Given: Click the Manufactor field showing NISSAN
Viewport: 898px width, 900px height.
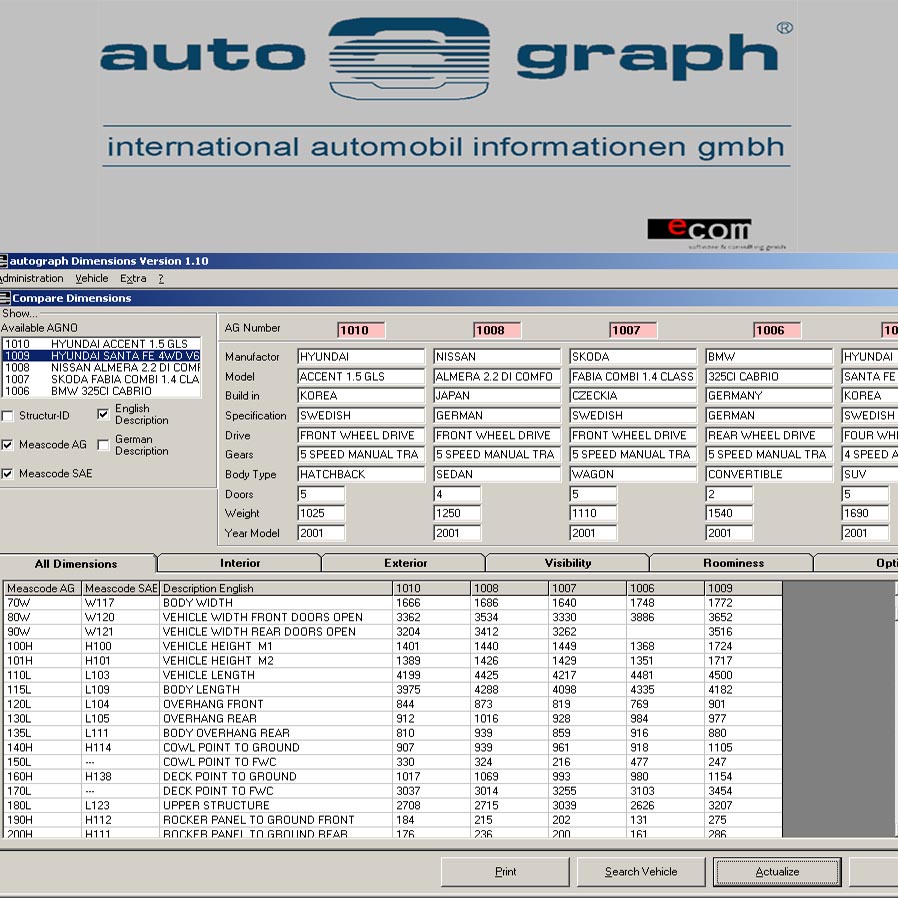Looking at the screenshot, I should click(x=497, y=356).
